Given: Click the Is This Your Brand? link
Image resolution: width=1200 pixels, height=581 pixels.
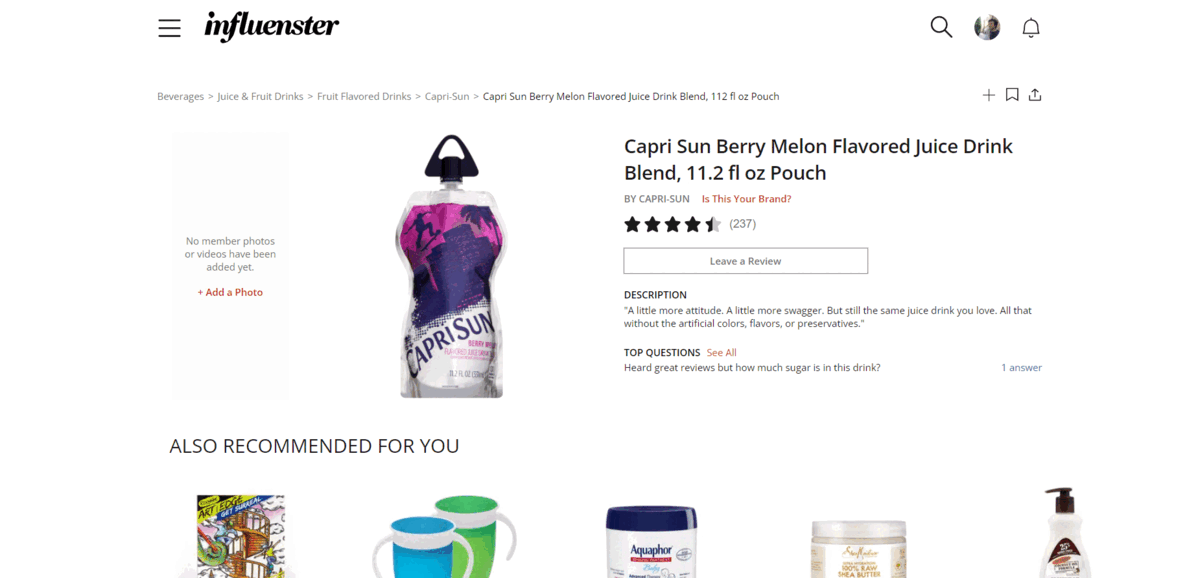Looking at the screenshot, I should [x=746, y=199].
